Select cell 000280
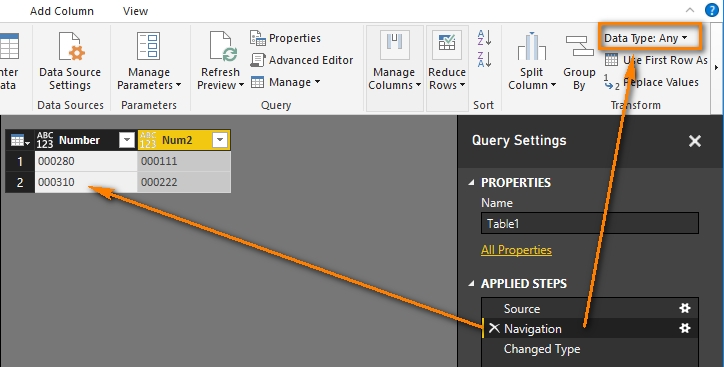 (86, 161)
